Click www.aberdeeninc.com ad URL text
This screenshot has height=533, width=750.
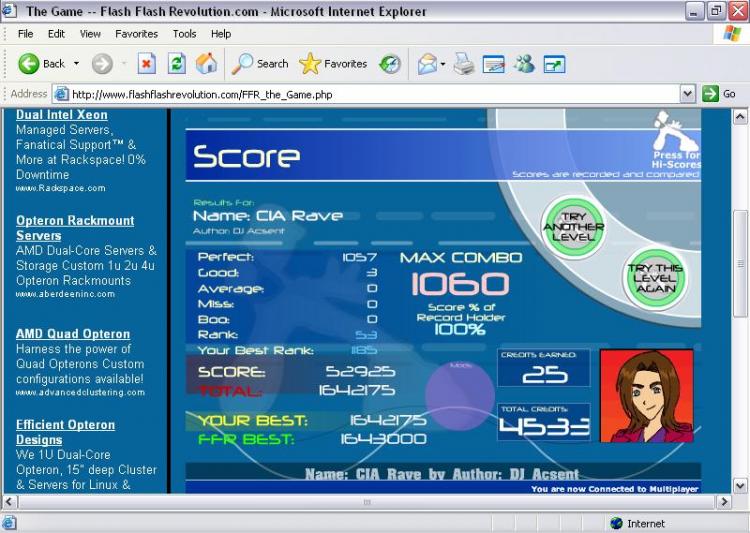65,294
